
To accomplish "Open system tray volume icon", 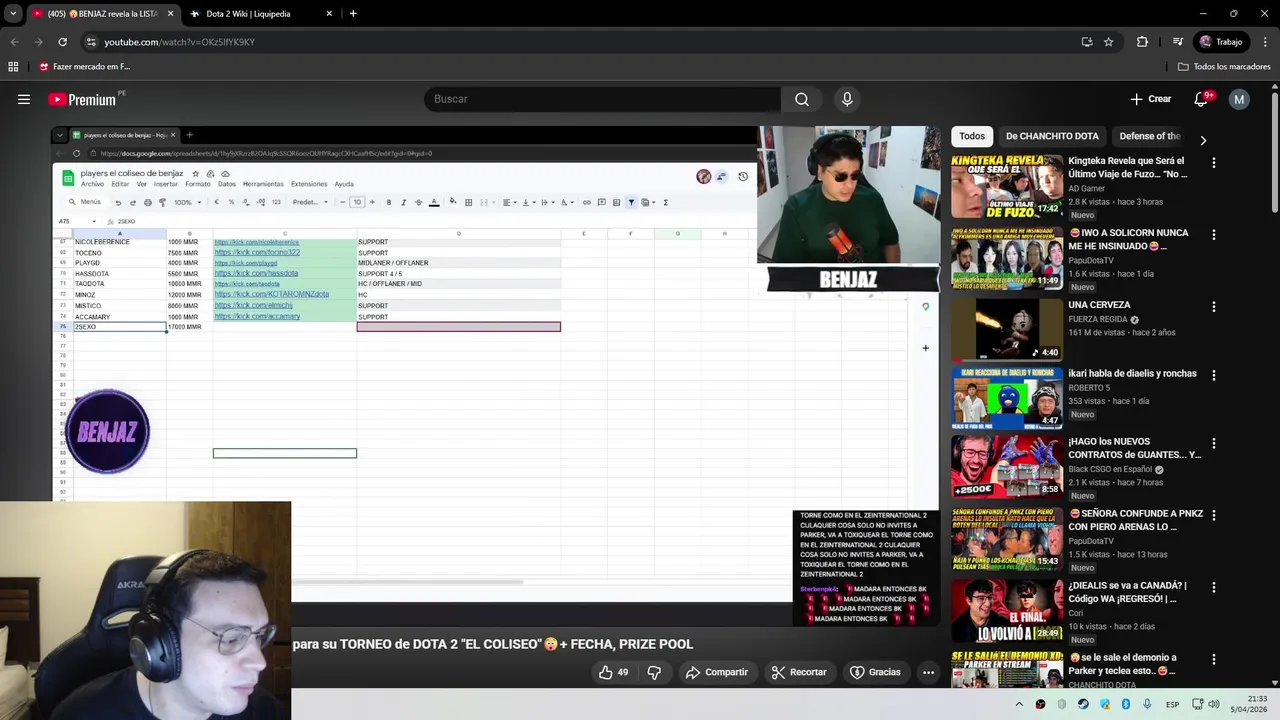I will tap(1213, 704).
